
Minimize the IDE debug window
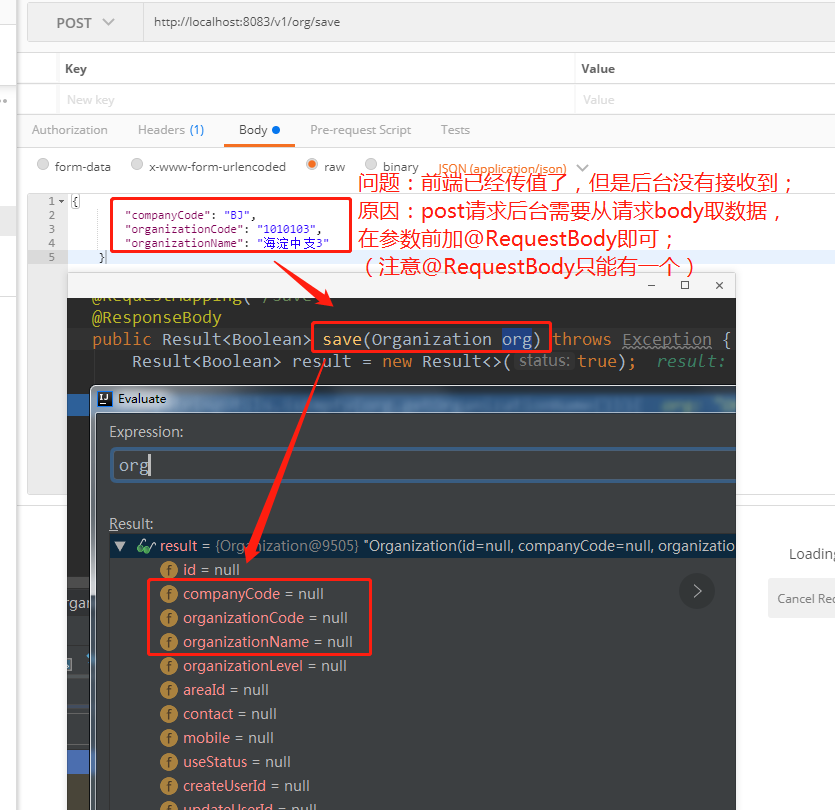coord(651,285)
